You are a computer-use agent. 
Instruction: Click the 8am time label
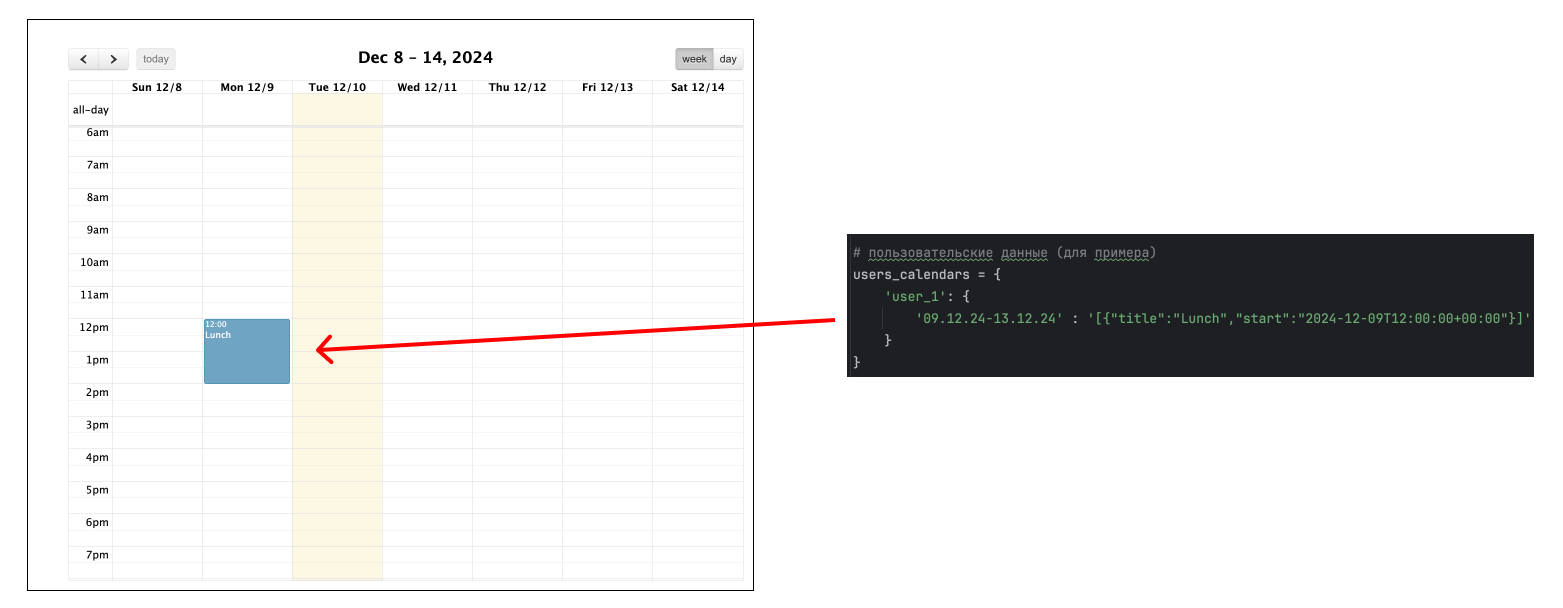[x=97, y=197]
